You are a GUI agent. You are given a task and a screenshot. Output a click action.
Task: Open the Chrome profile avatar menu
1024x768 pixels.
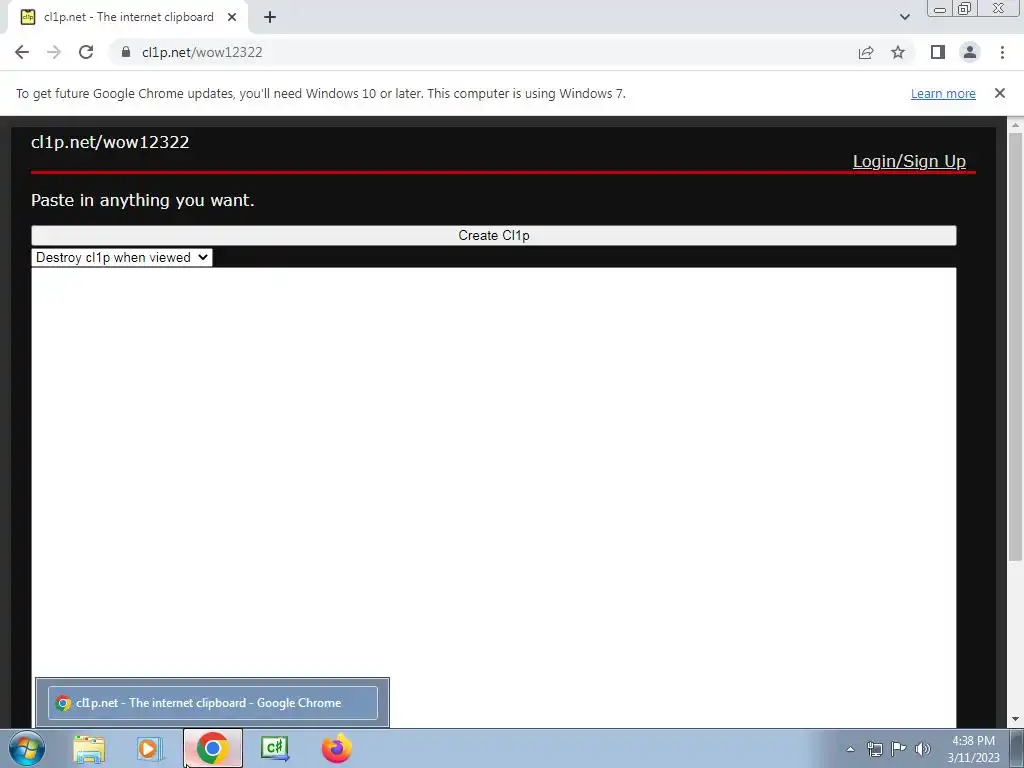coord(970,52)
